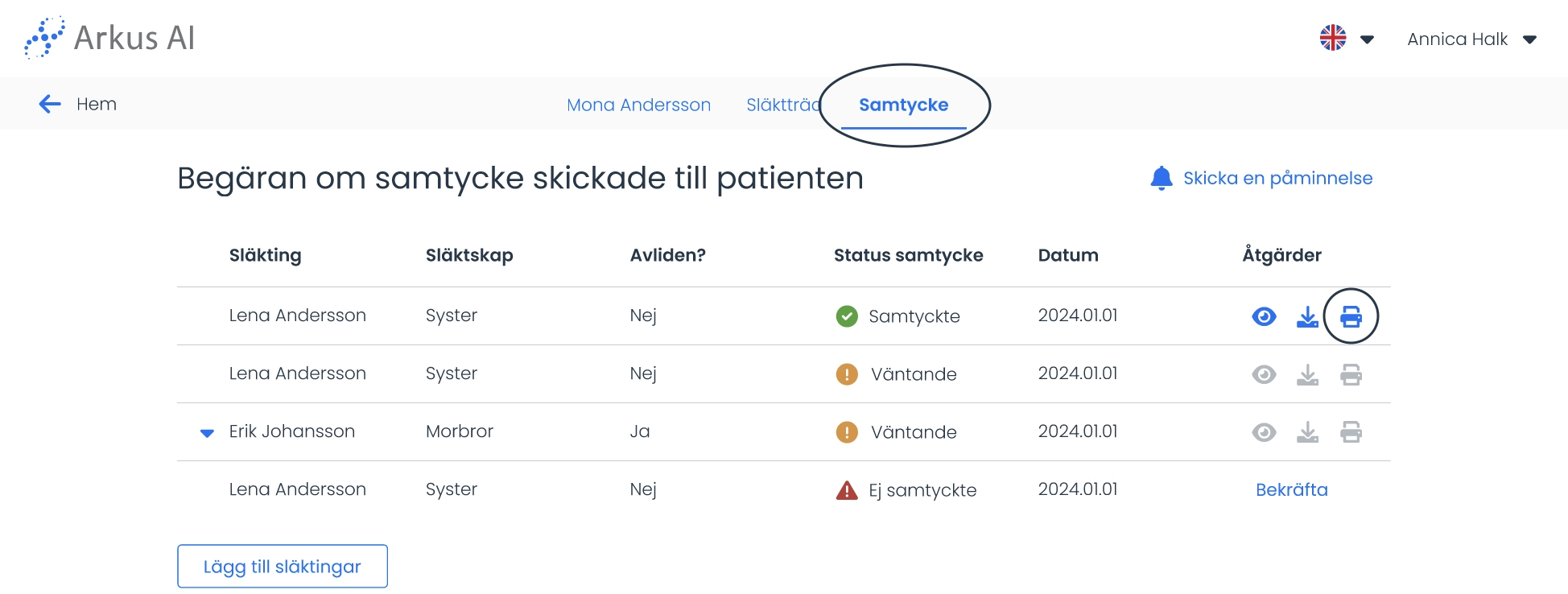The width and height of the screenshot is (1568, 594).
Task: Click download icon in Erik Johansson row
Action: [1307, 432]
